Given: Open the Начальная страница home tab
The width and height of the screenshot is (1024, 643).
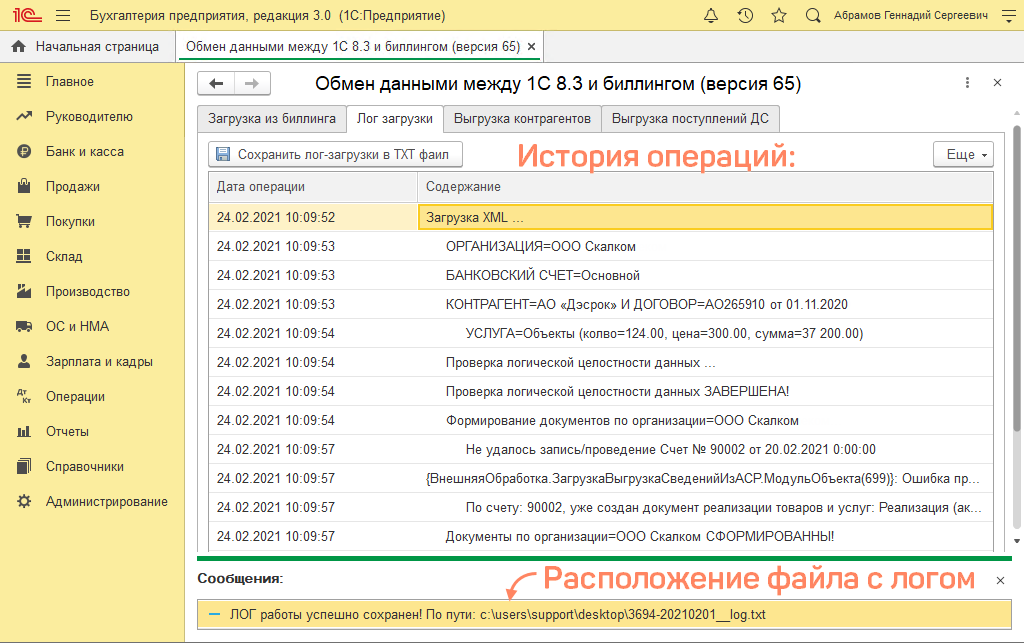Looking at the screenshot, I should coord(86,46).
